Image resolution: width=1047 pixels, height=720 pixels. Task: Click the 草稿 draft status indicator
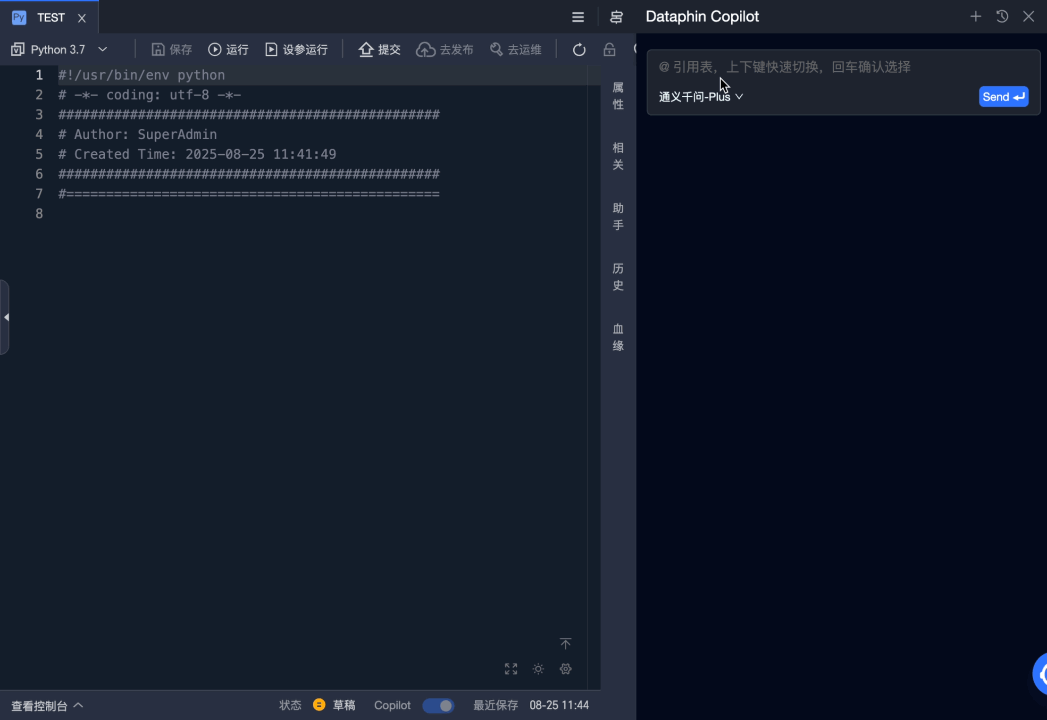point(335,705)
